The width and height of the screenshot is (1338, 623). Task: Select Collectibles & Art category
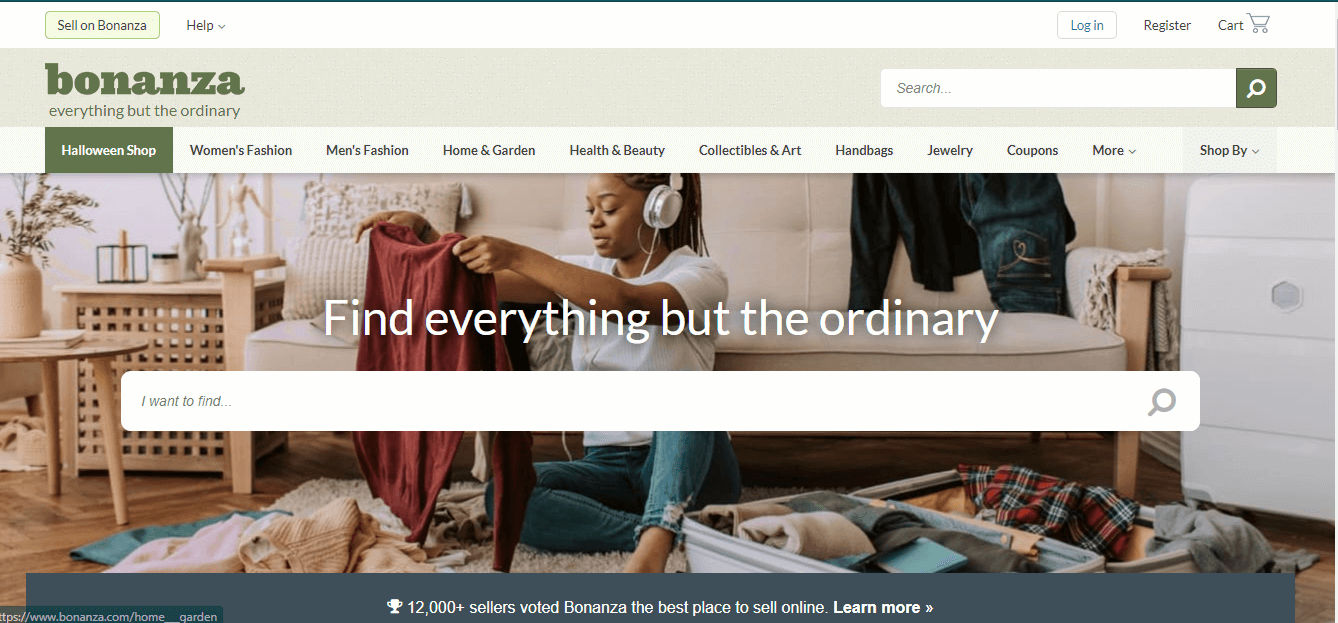(x=750, y=150)
